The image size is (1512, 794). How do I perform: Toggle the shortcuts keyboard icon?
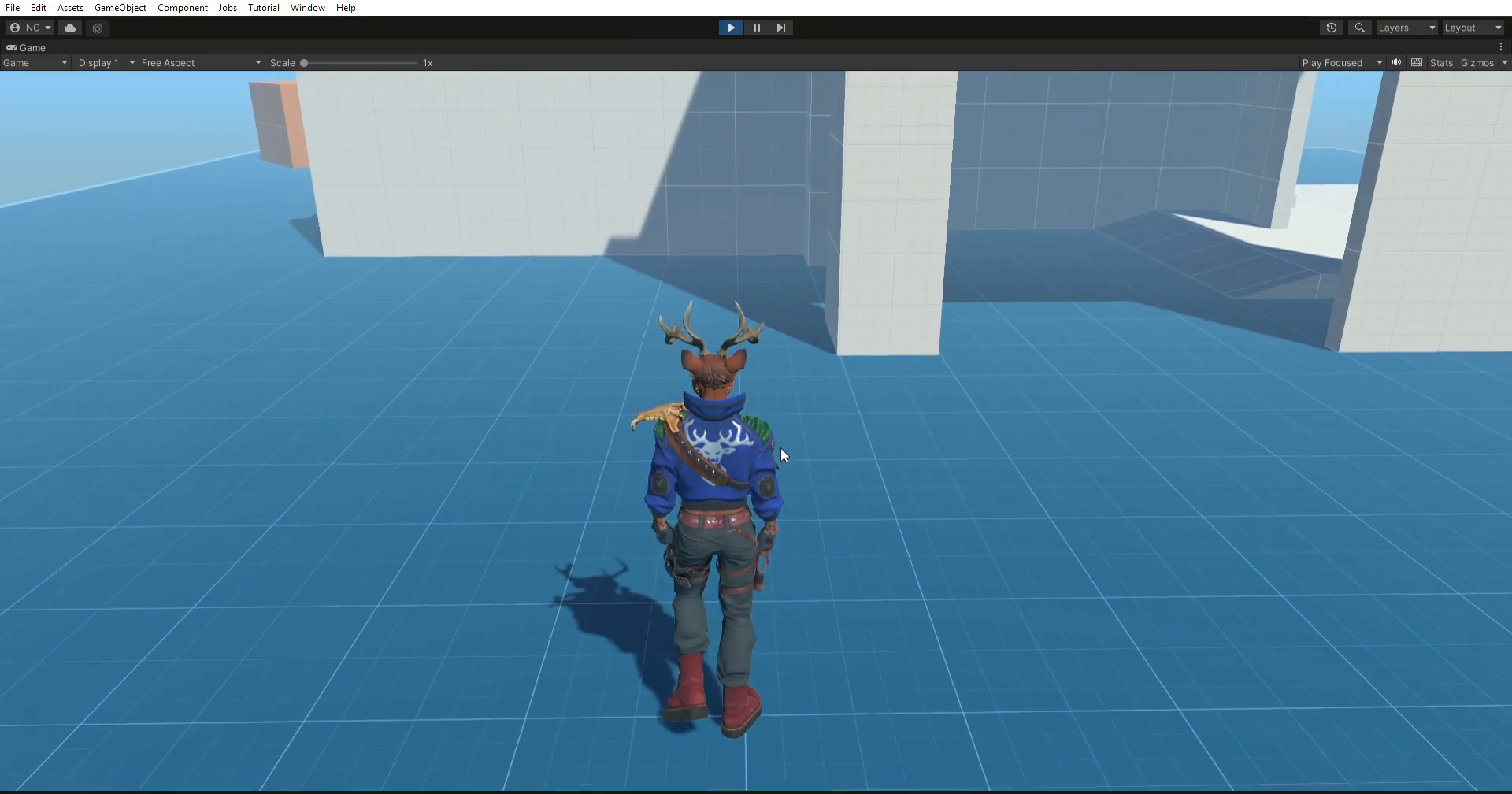(x=1417, y=63)
